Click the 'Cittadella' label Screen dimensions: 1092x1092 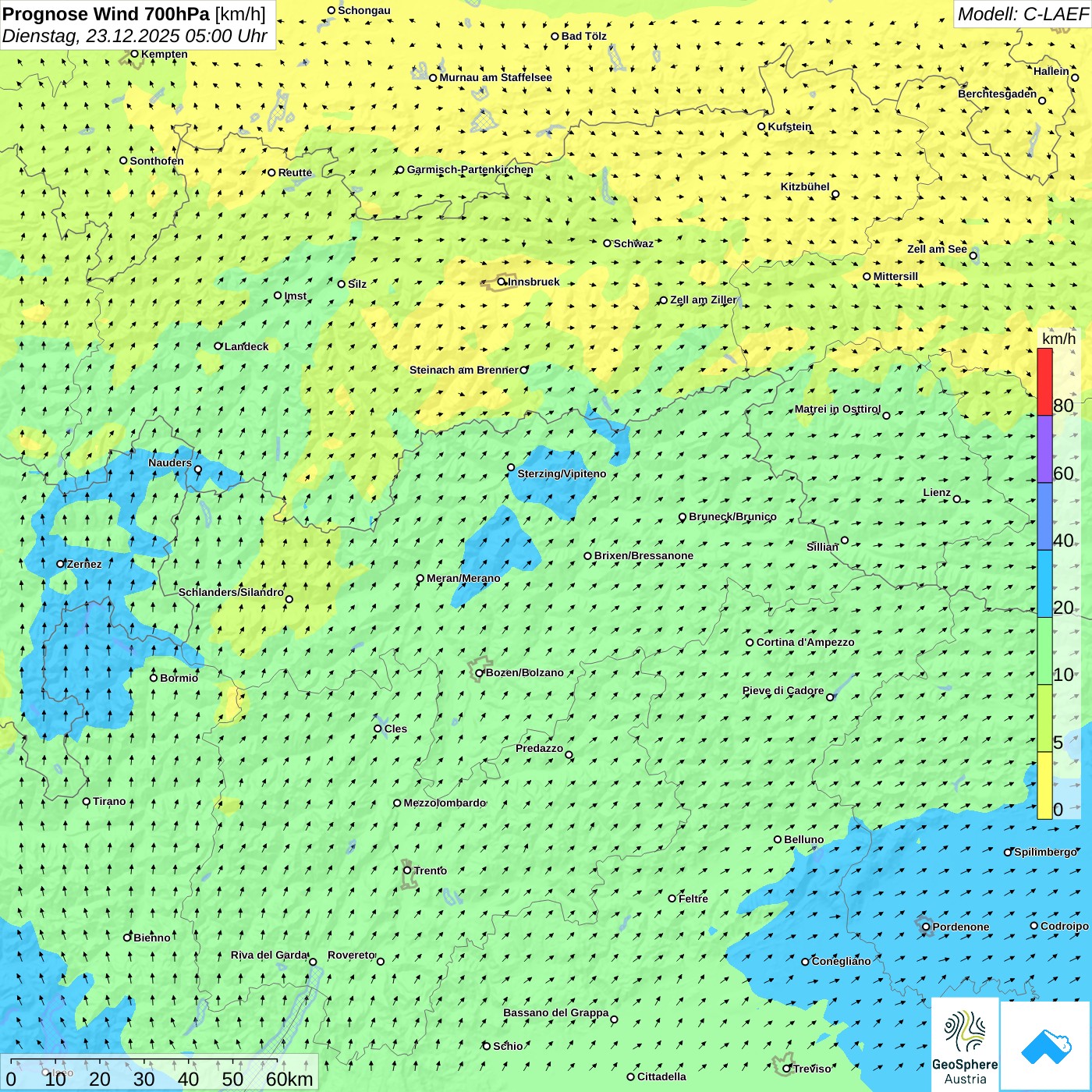[x=661, y=1076]
